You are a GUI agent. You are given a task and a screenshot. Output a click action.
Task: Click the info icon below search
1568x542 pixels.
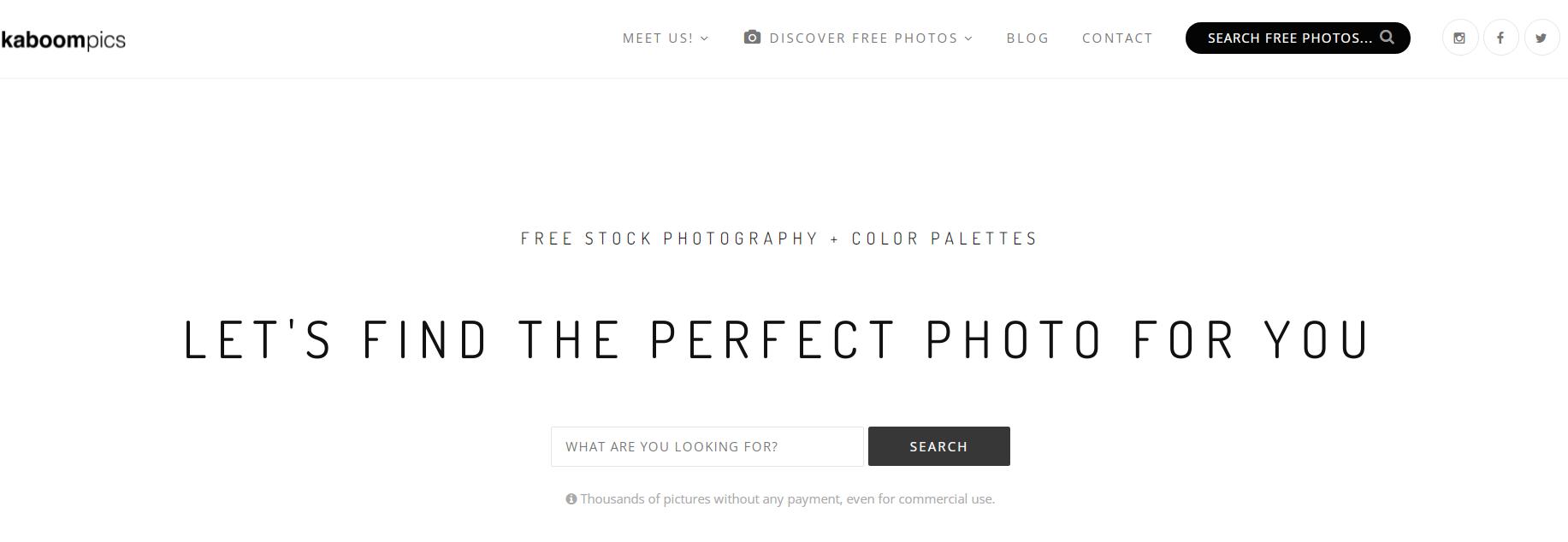coord(571,499)
